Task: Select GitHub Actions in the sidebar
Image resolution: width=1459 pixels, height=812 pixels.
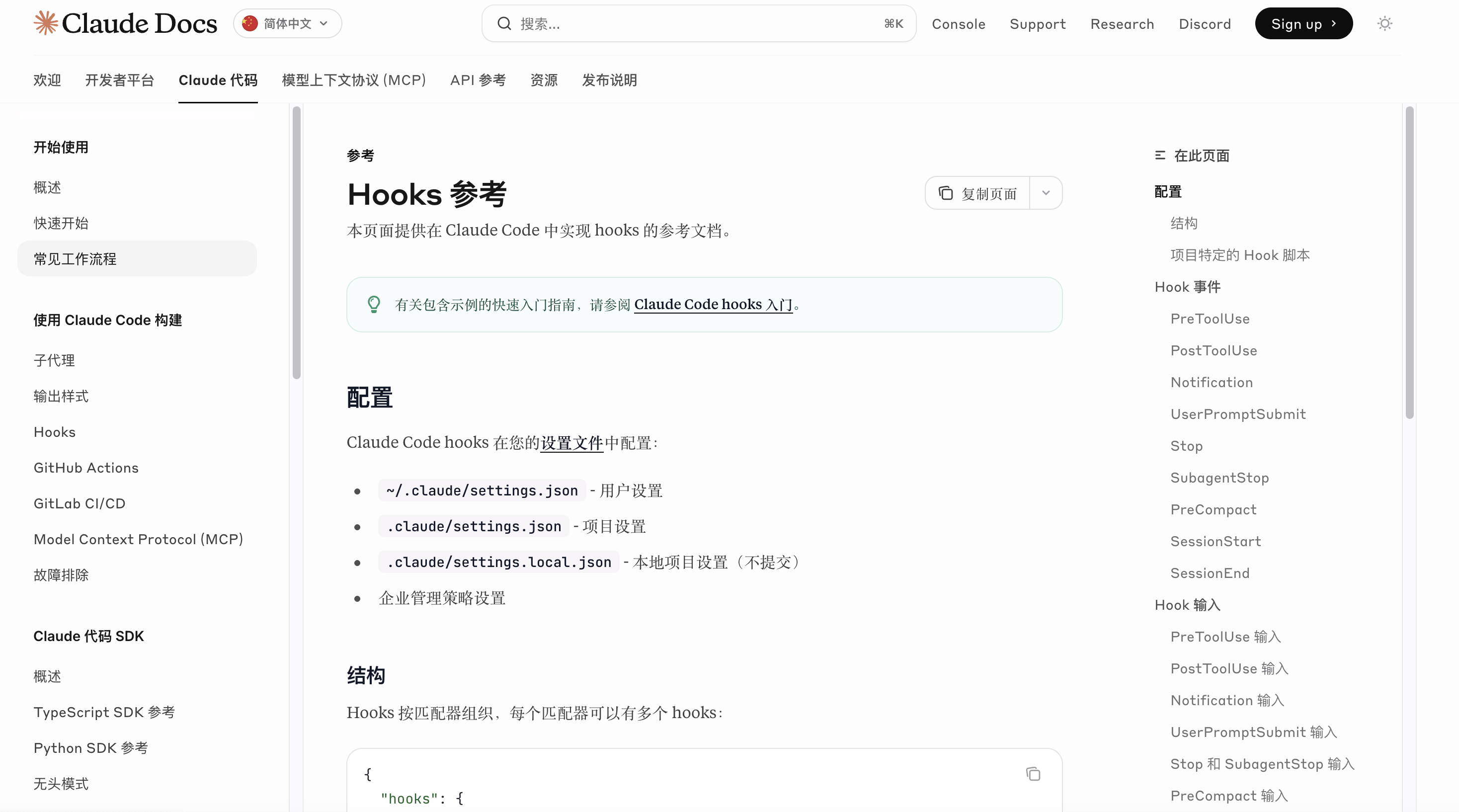Action: (86, 468)
